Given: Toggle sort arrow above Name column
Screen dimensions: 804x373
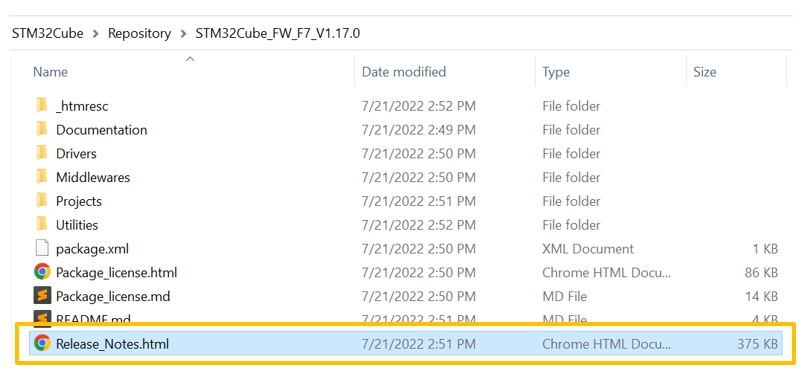Looking at the screenshot, I should tap(190, 59).
